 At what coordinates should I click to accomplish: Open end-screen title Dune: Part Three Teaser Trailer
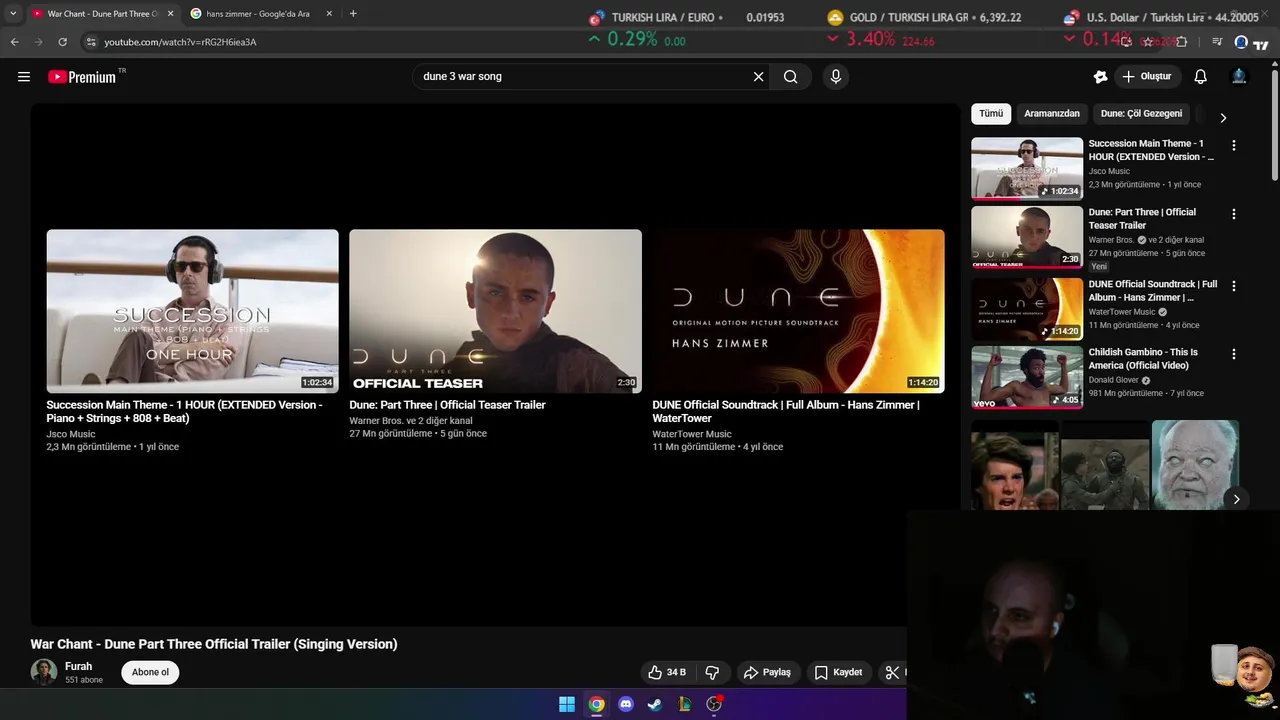pos(447,405)
